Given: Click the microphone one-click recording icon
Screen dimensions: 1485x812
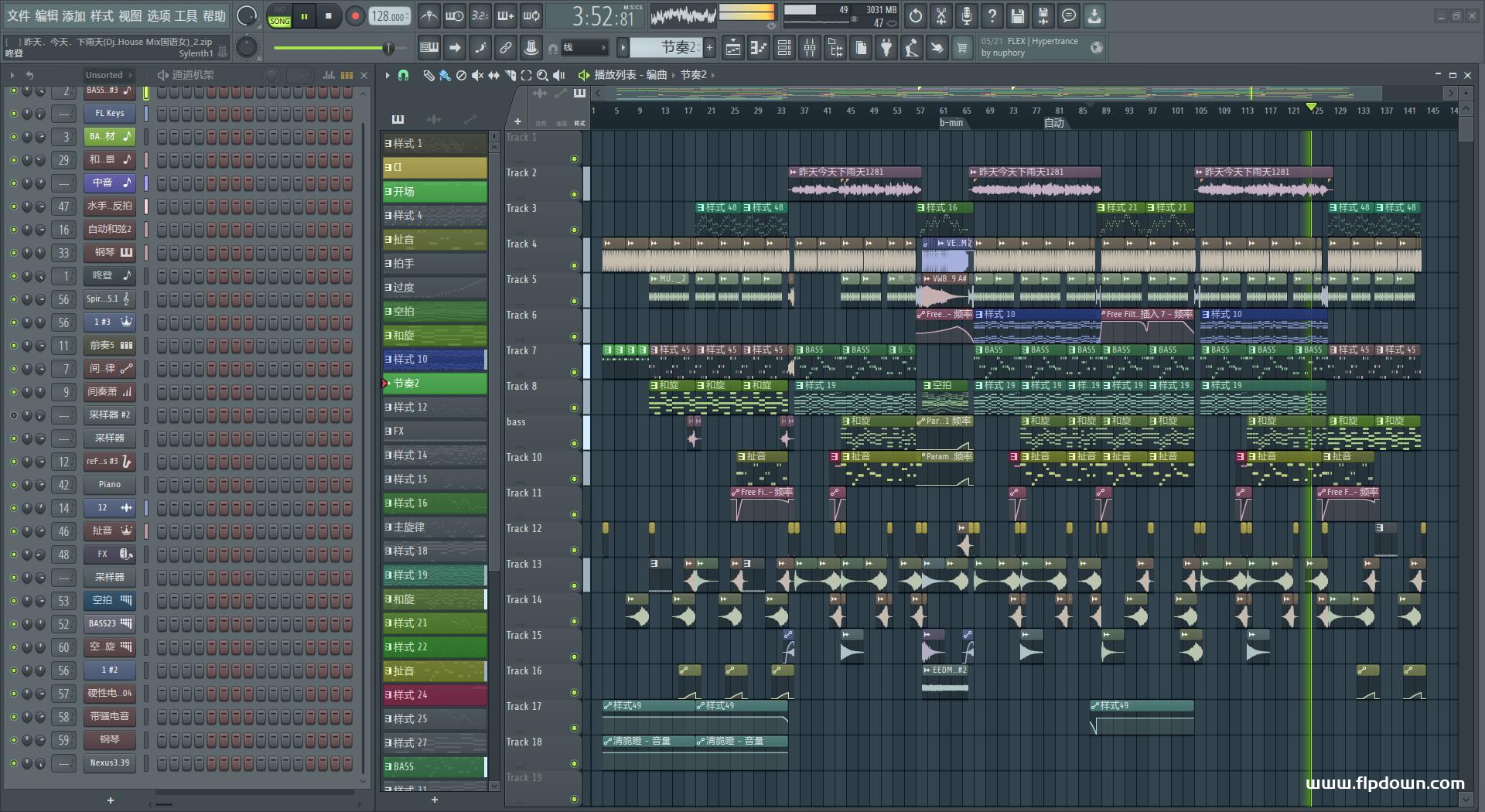Looking at the screenshot, I should coord(967,15).
